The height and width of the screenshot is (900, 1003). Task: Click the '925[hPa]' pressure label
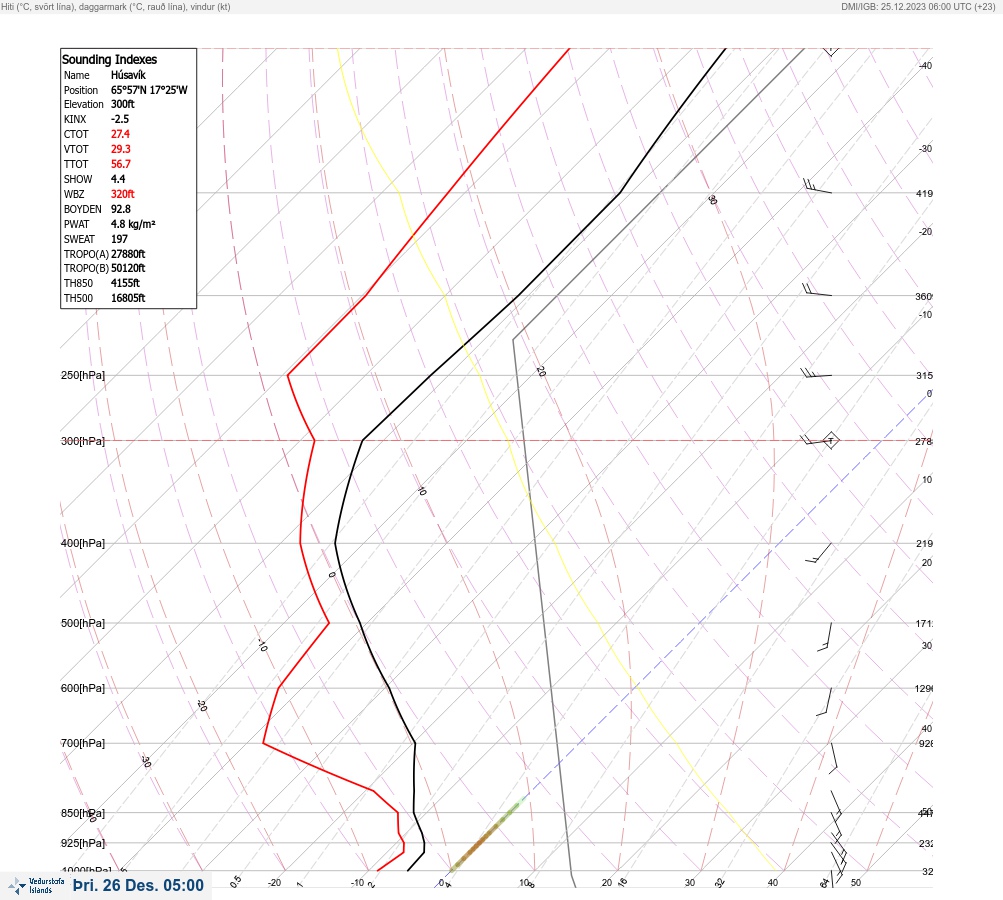click(83, 843)
